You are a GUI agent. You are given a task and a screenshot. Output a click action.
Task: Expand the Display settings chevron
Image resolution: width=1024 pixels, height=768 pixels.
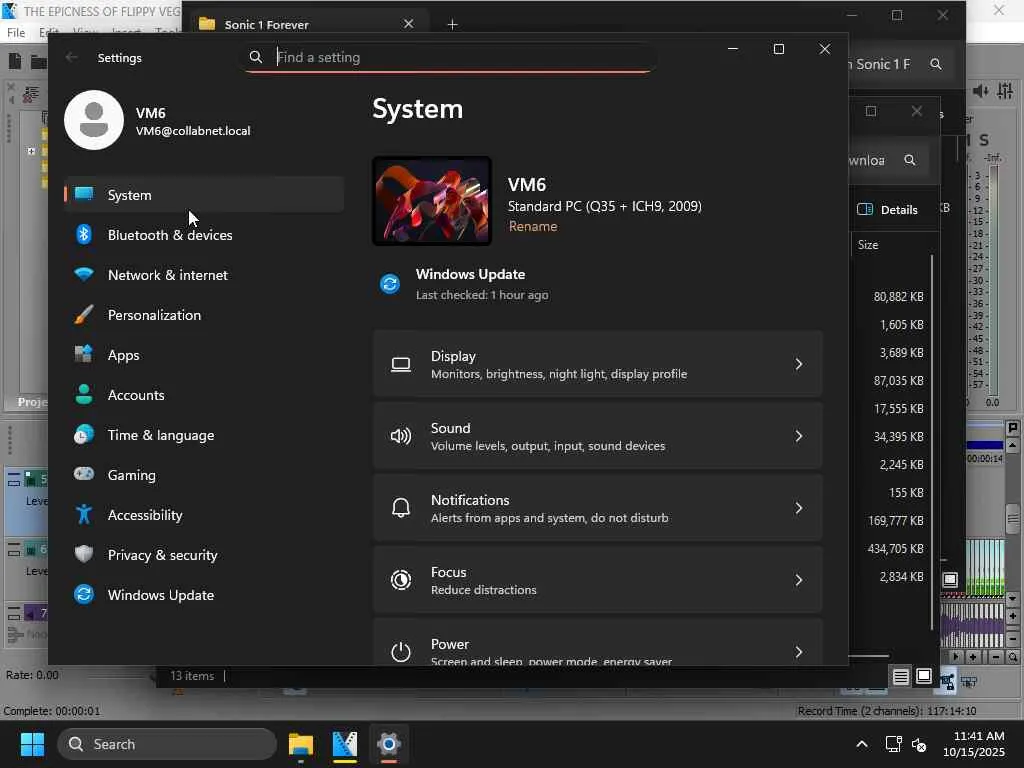point(798,364)
